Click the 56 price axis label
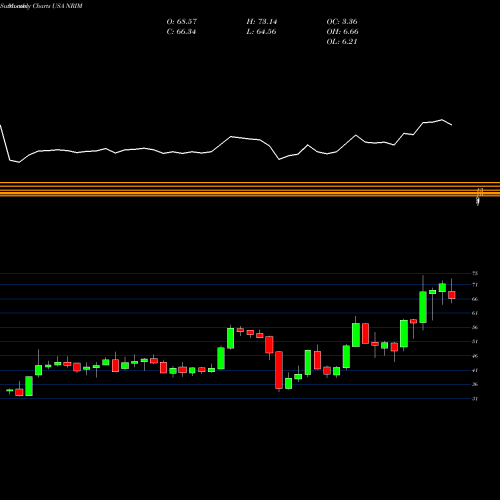500x500 pixels. (x=475, y=327)
